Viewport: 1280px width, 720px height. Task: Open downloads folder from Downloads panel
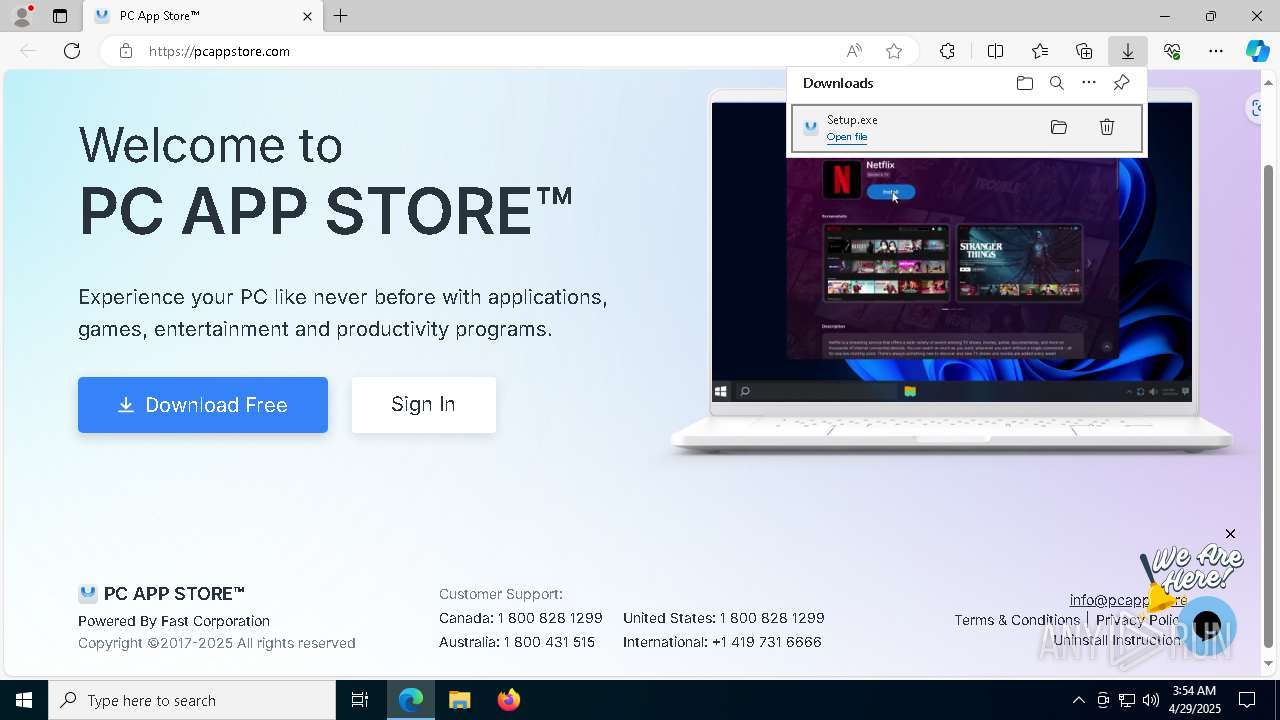coord(1024,83)
